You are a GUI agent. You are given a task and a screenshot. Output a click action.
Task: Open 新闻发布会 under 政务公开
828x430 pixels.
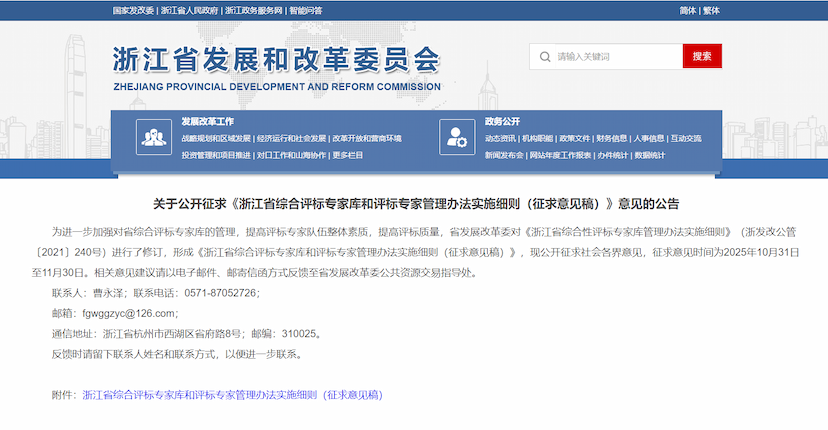coord(504,155)
